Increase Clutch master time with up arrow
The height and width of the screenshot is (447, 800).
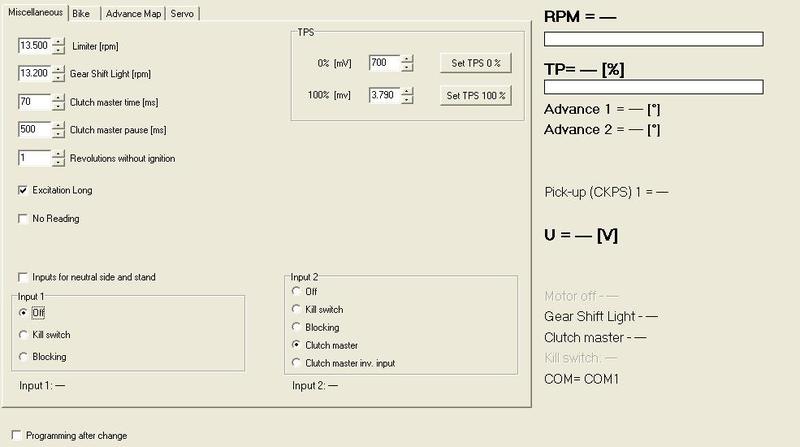[58, 98]
